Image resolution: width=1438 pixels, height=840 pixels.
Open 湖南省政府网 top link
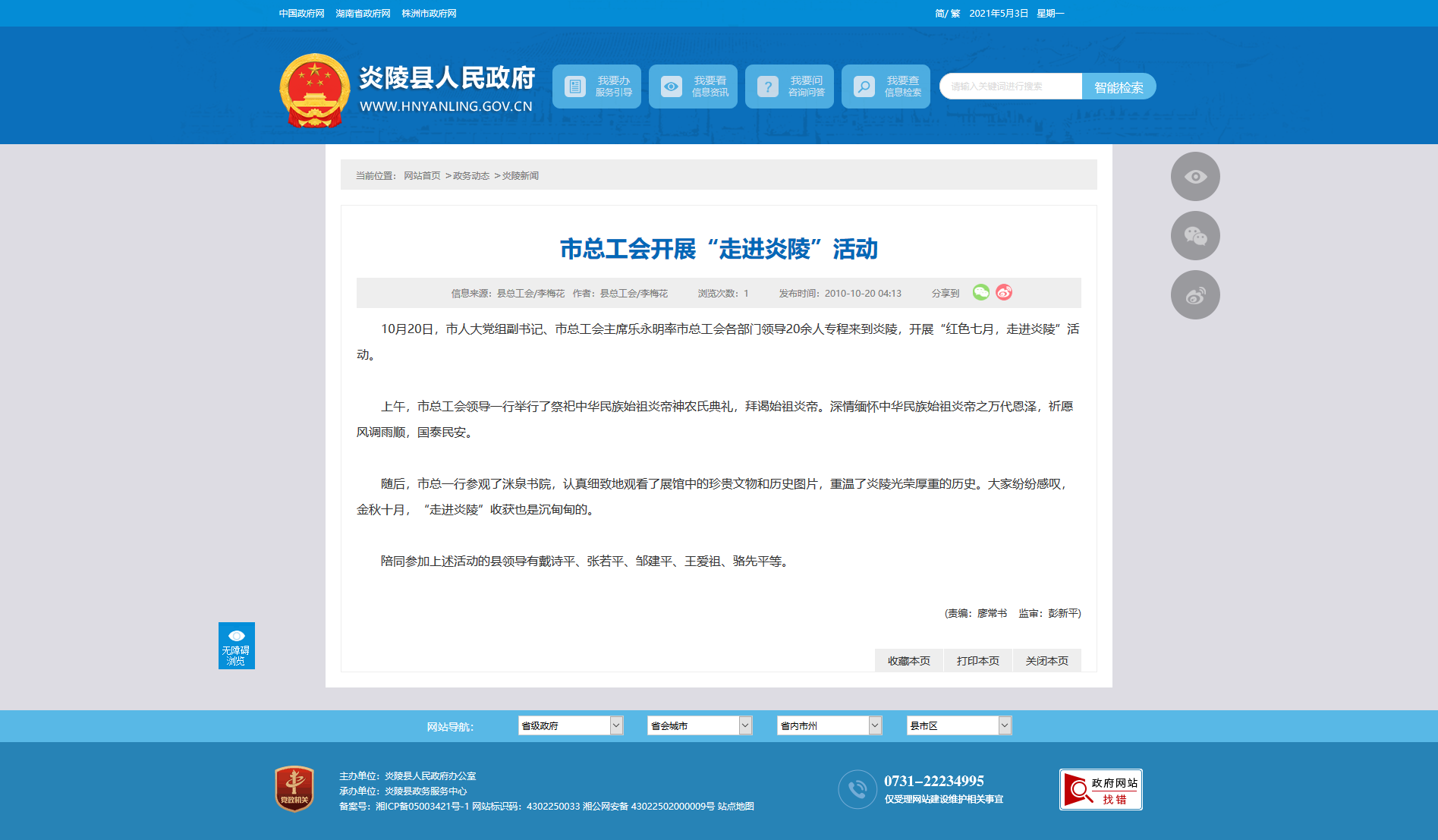click(x=363, y=14)
